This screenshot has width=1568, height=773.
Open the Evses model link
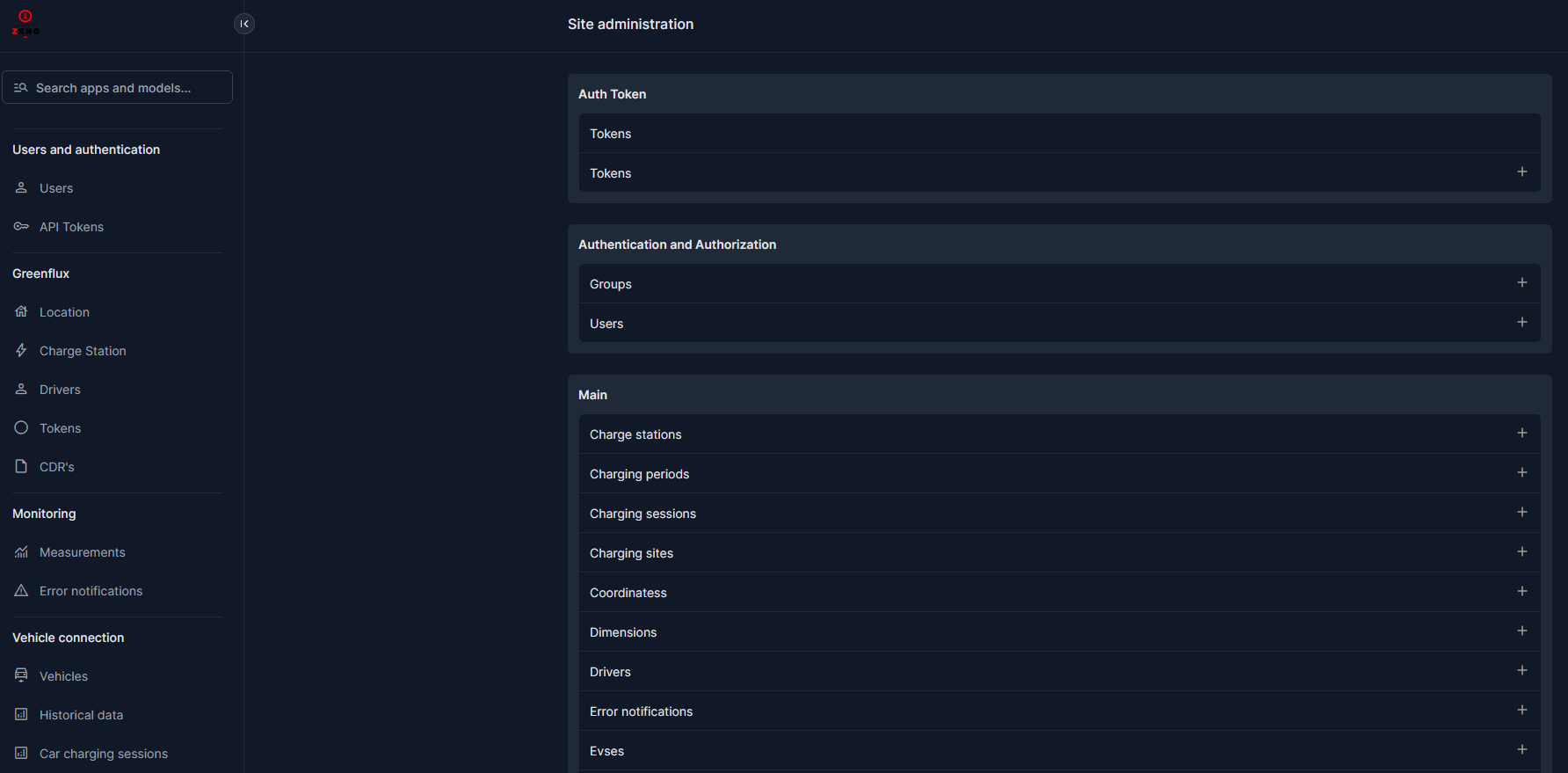(x=606, y=751)
